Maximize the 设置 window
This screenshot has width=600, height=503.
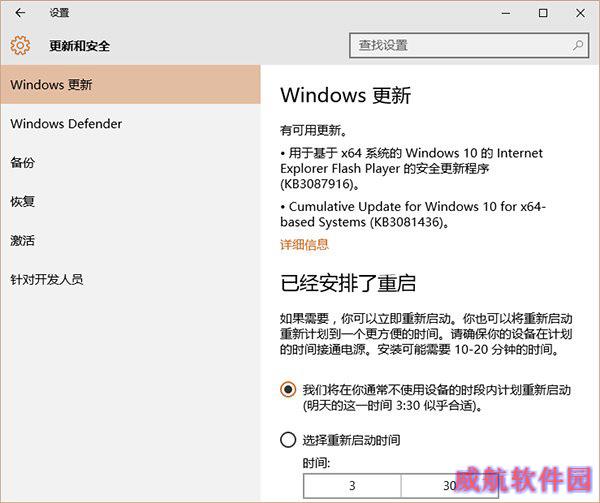[x=543, y=13]
